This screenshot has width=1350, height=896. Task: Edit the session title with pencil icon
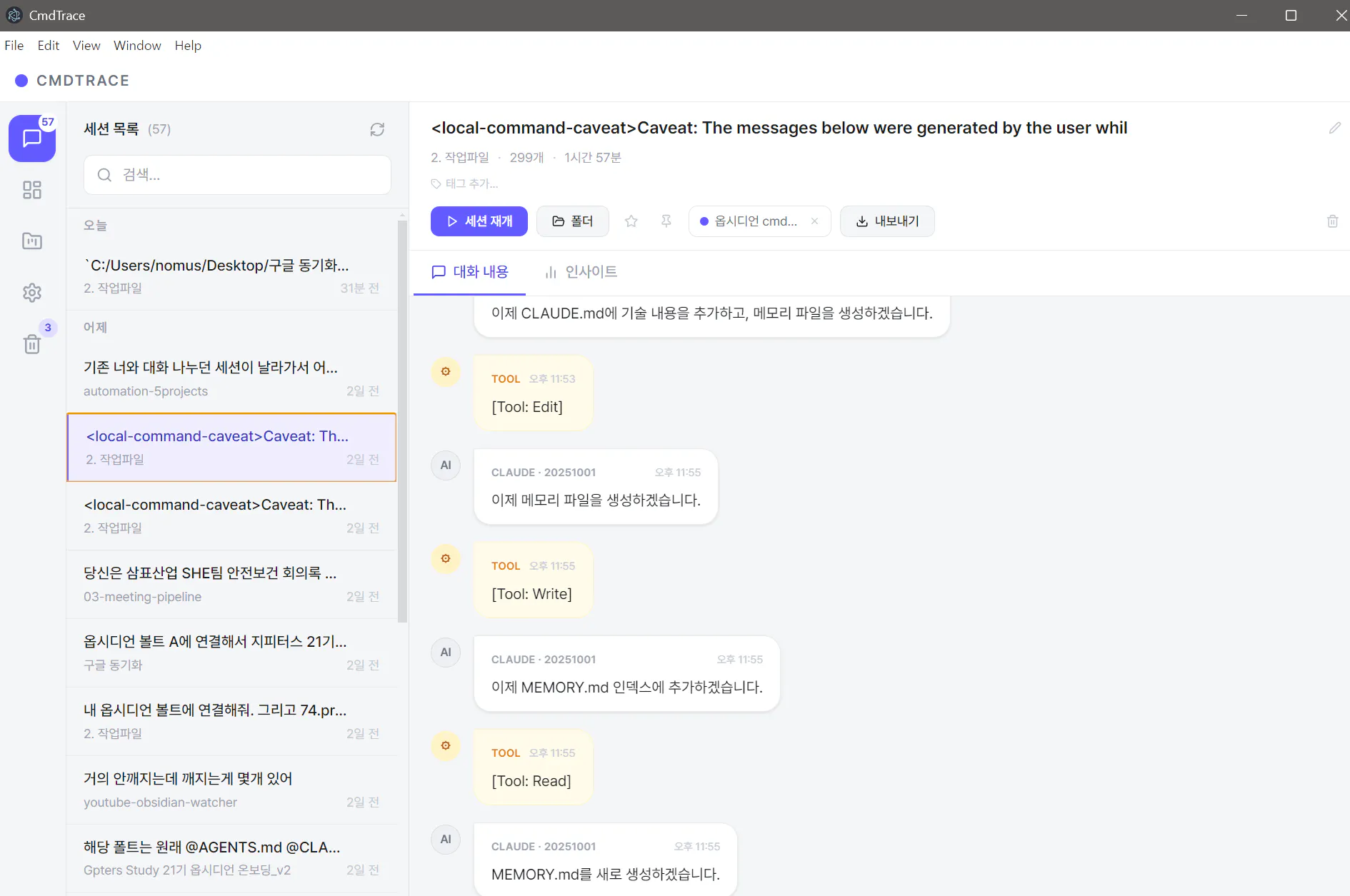click(1334, 128)
